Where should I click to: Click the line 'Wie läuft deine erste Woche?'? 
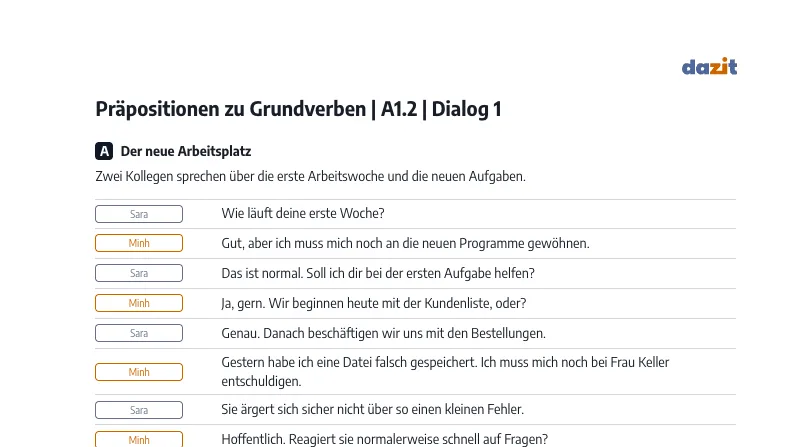[303, 213]
